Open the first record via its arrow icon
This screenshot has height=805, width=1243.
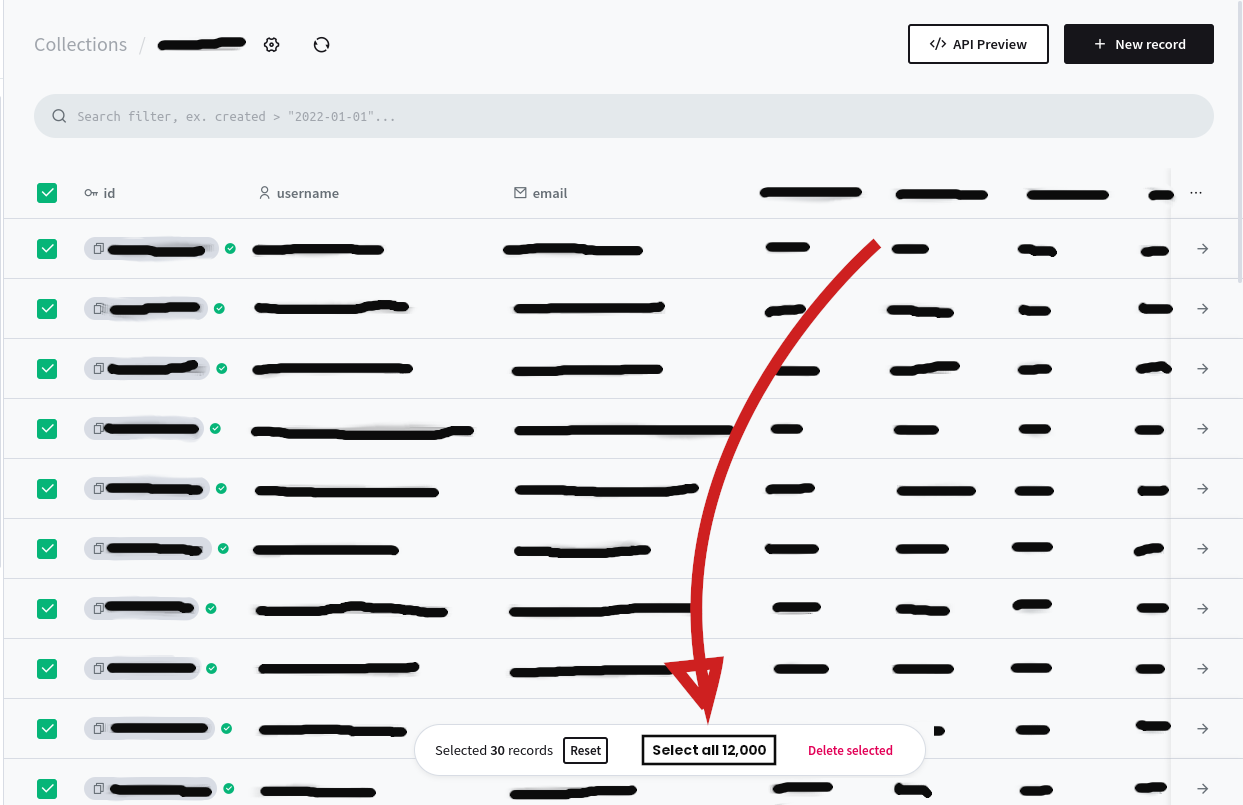pos(1202,248)
